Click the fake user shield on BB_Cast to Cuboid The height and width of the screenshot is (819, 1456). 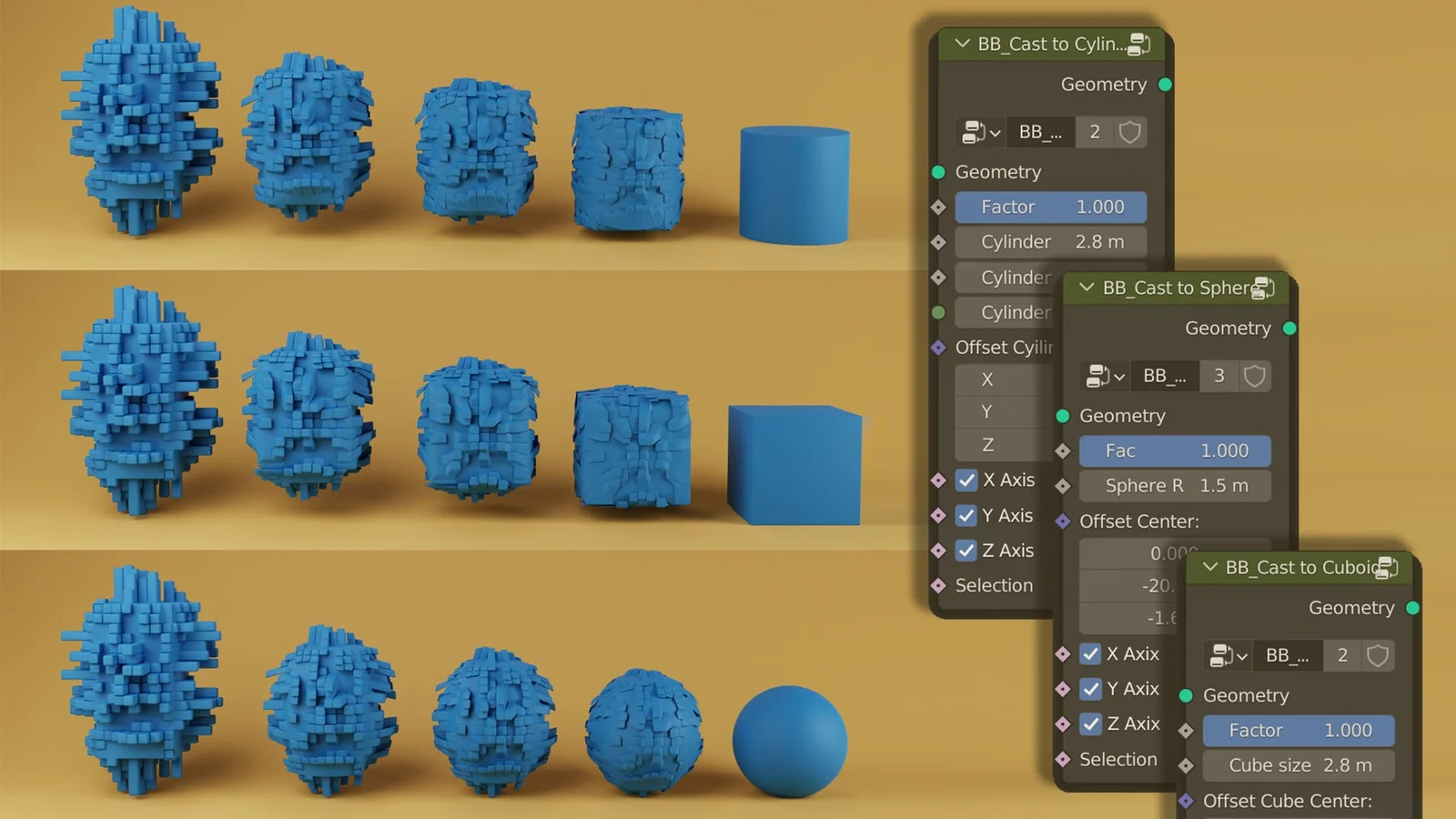(1378, 655)
